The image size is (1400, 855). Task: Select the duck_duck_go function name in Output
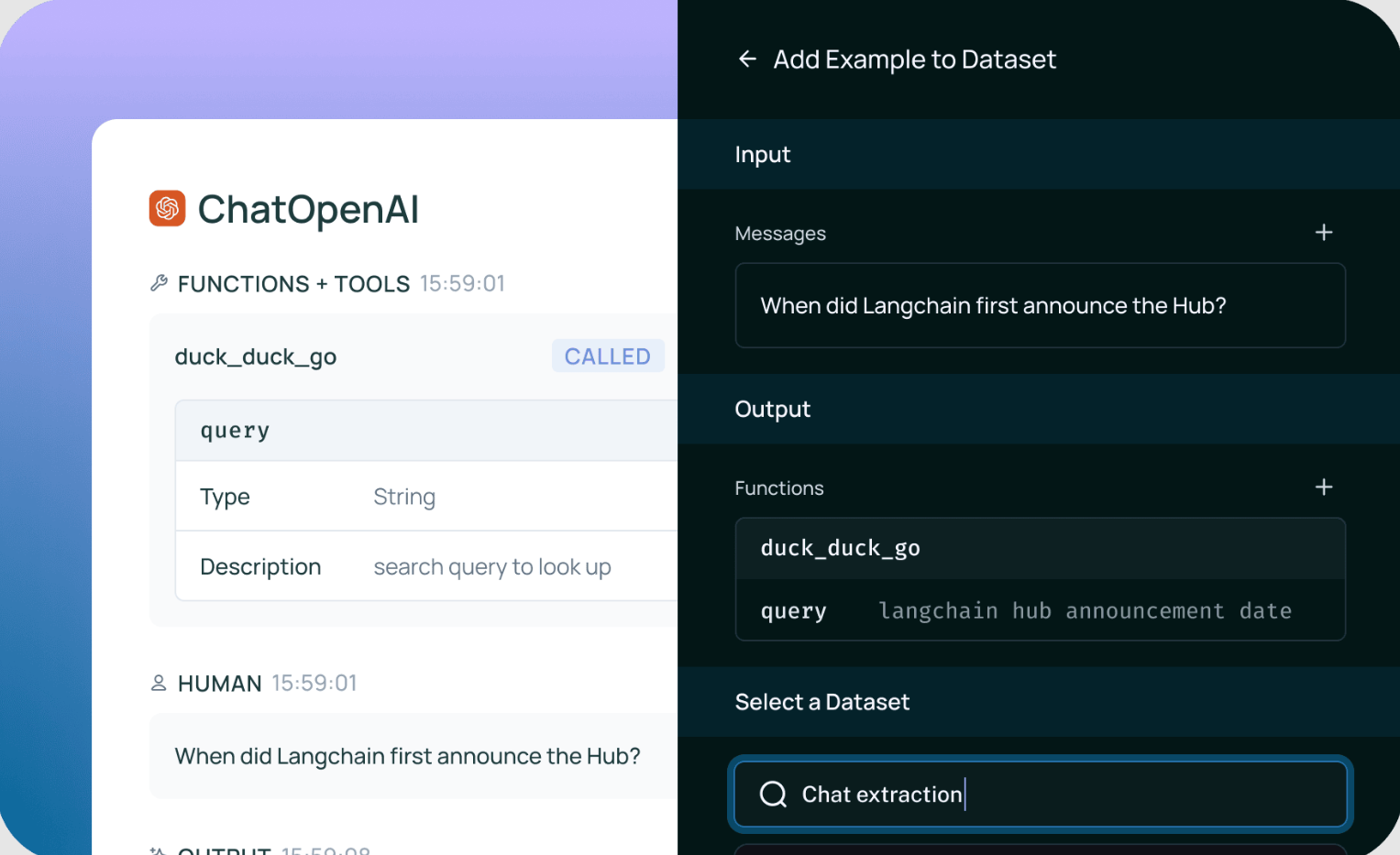click(841, 548)
